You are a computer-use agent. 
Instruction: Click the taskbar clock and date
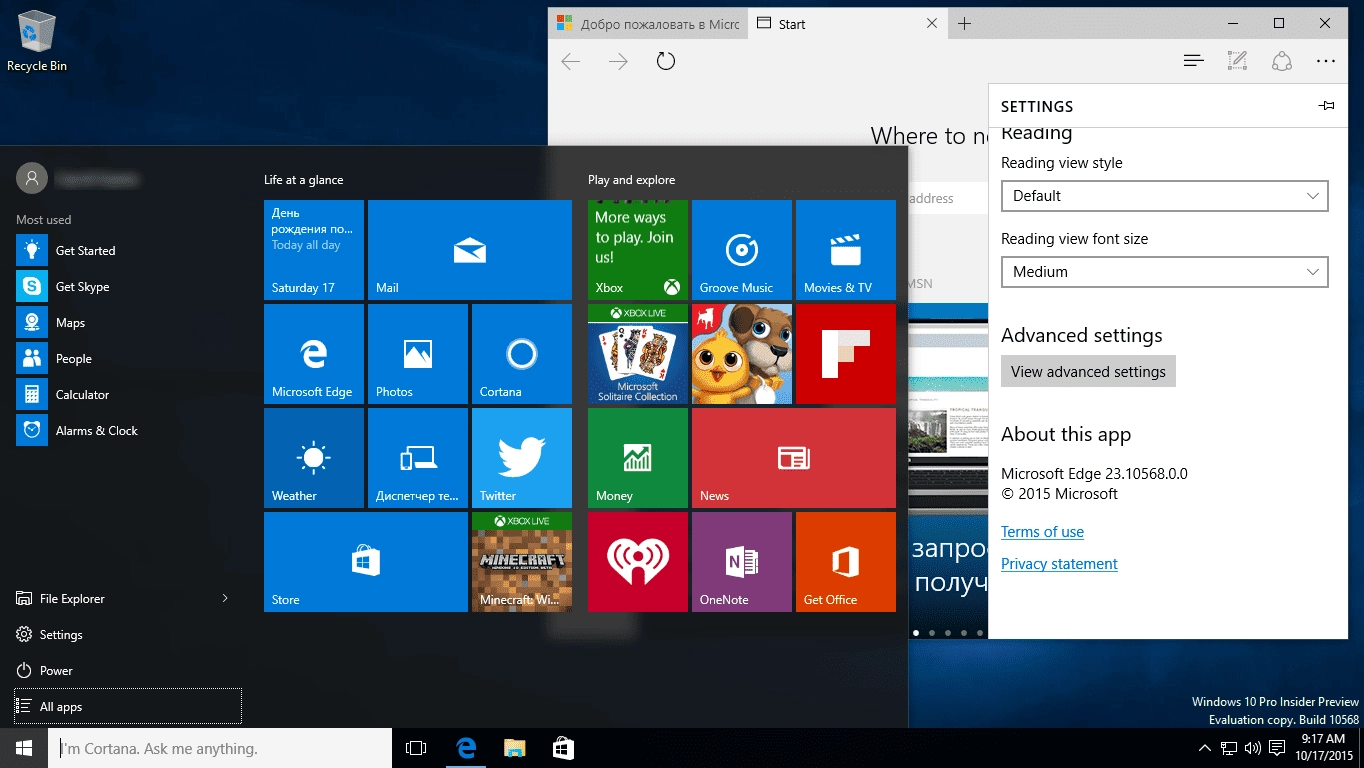(1325, 748)
